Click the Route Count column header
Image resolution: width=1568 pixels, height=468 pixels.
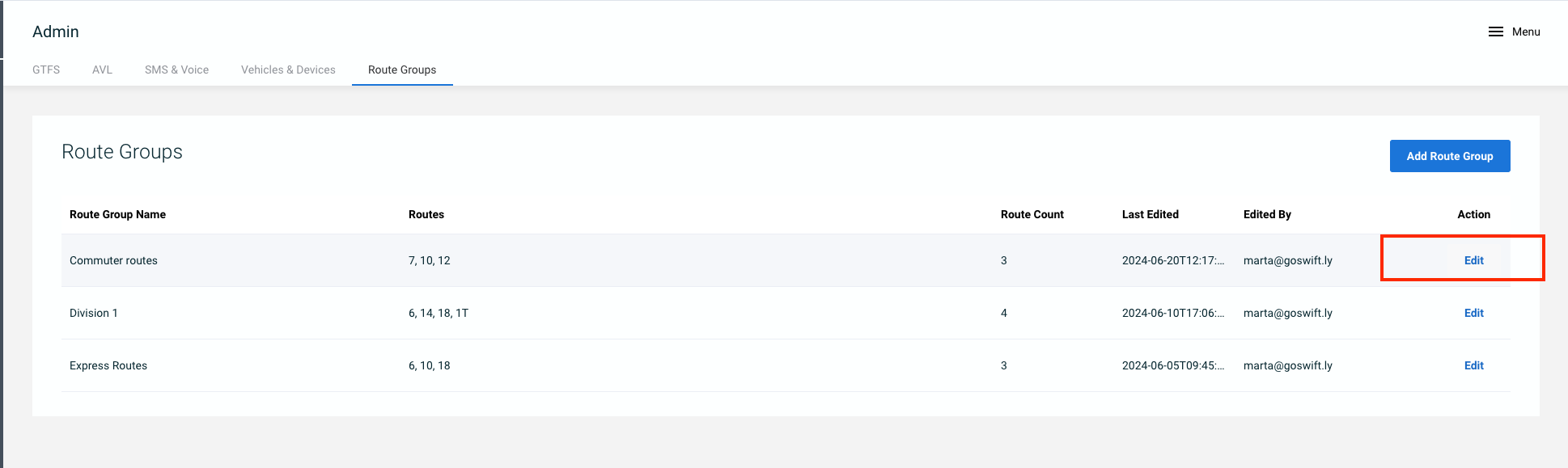click(x=1032, y=214)
